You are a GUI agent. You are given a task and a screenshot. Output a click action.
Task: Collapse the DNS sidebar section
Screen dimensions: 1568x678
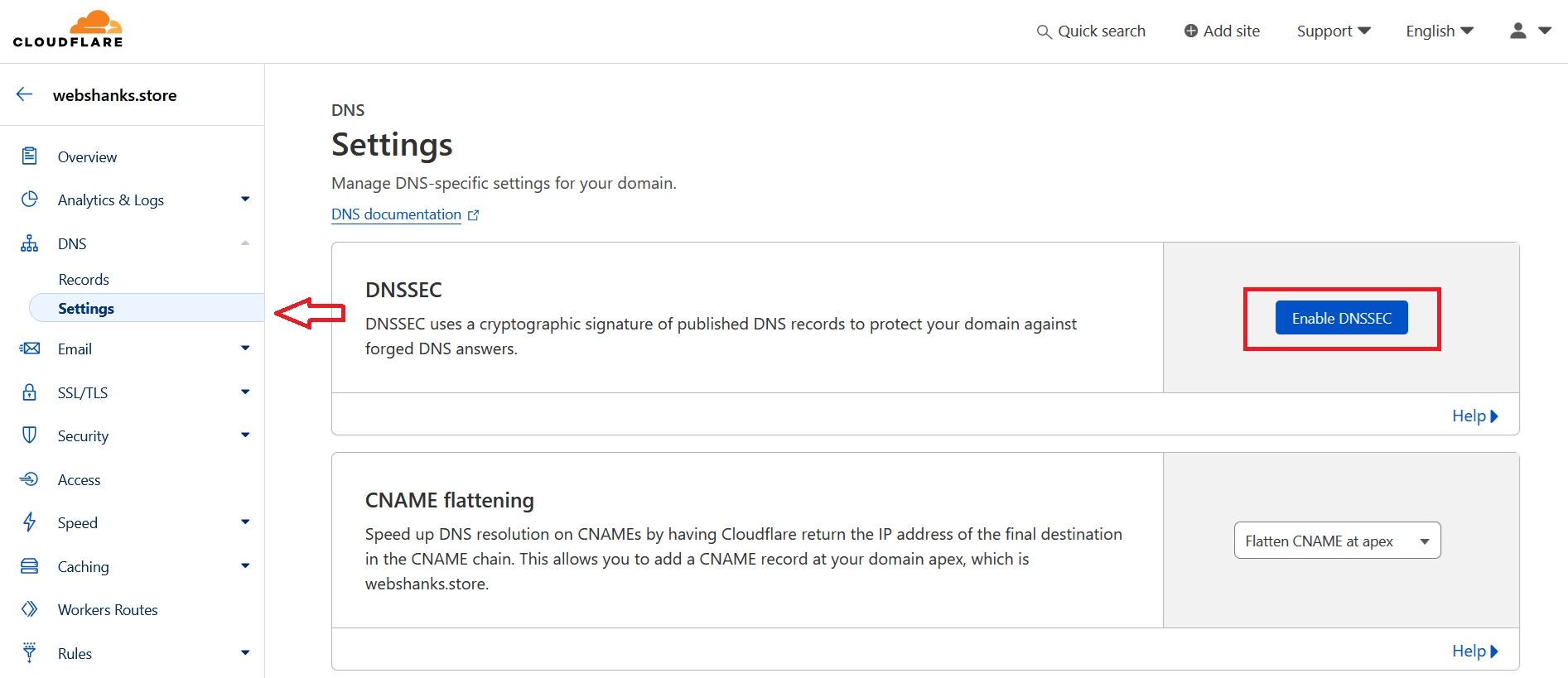coord(245,243)
